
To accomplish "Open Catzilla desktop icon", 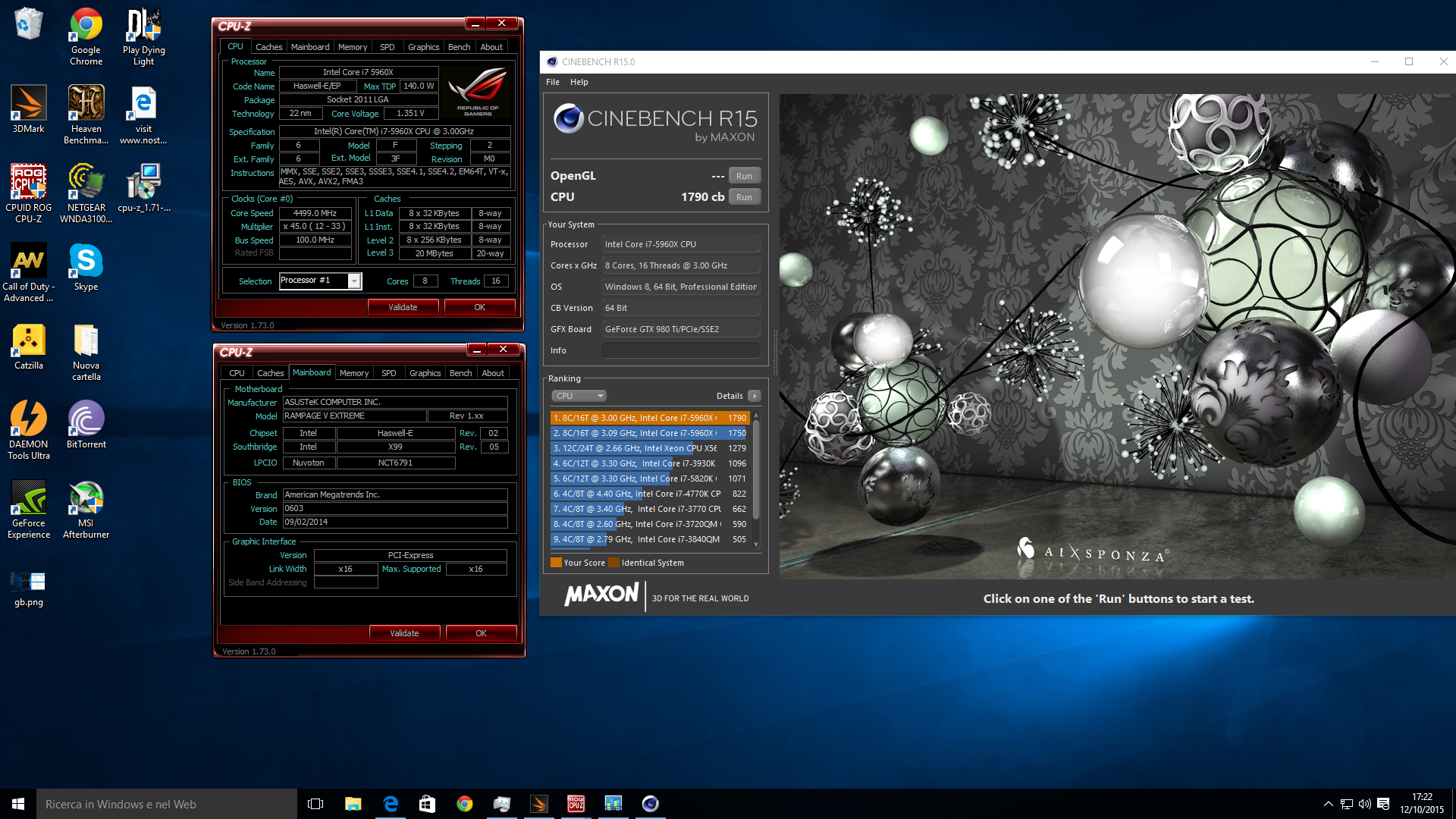I will 28,346.
